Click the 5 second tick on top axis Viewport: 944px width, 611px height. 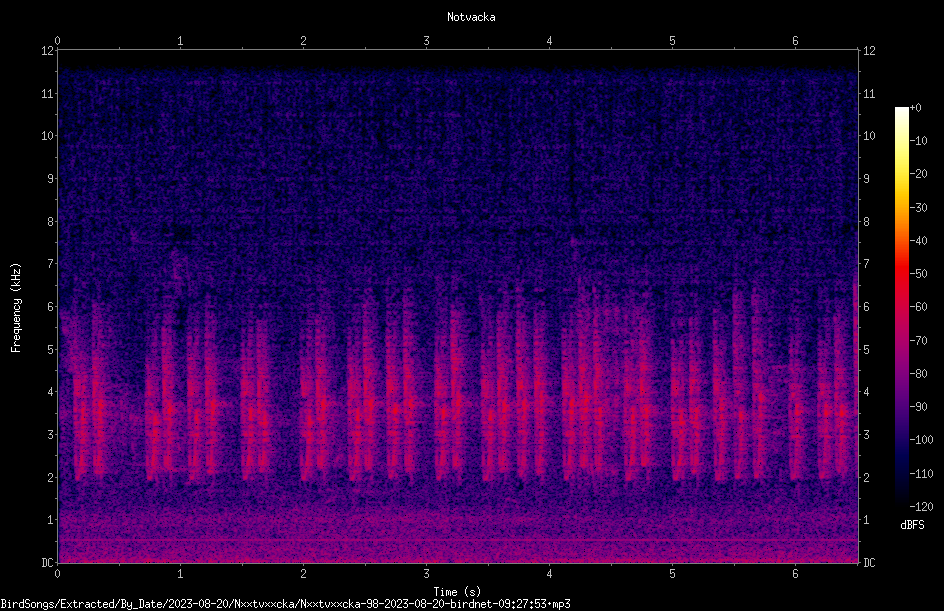(672, 40)
